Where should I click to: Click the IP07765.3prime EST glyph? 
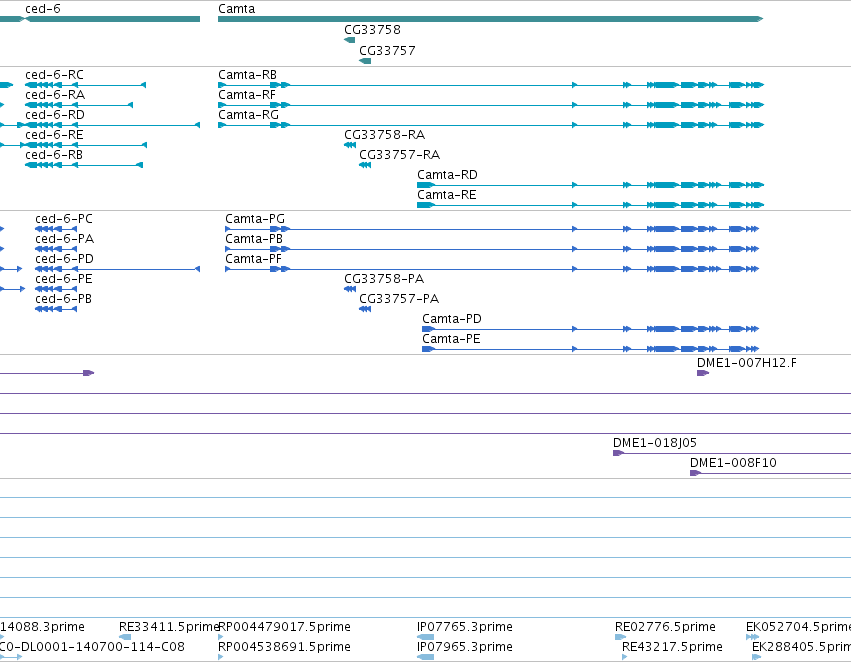[426, 637]
